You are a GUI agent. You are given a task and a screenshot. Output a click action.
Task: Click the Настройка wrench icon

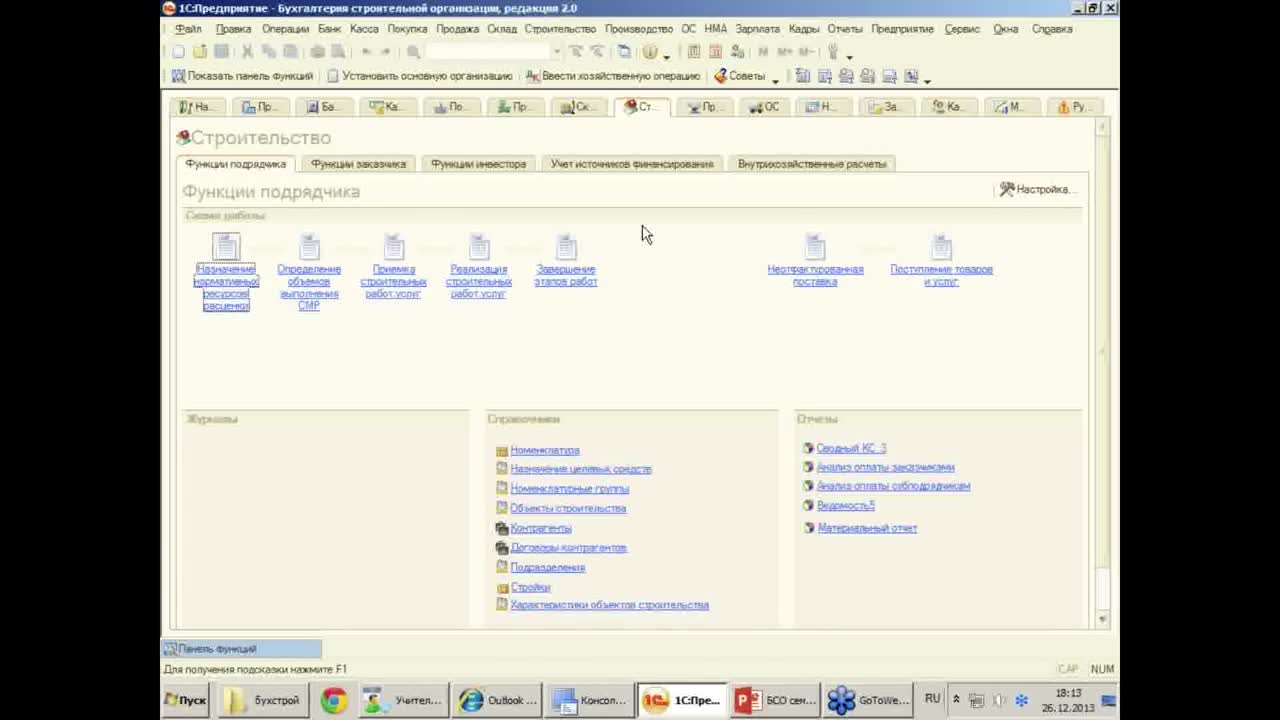pyautogui.click(x=1007, y=189)
